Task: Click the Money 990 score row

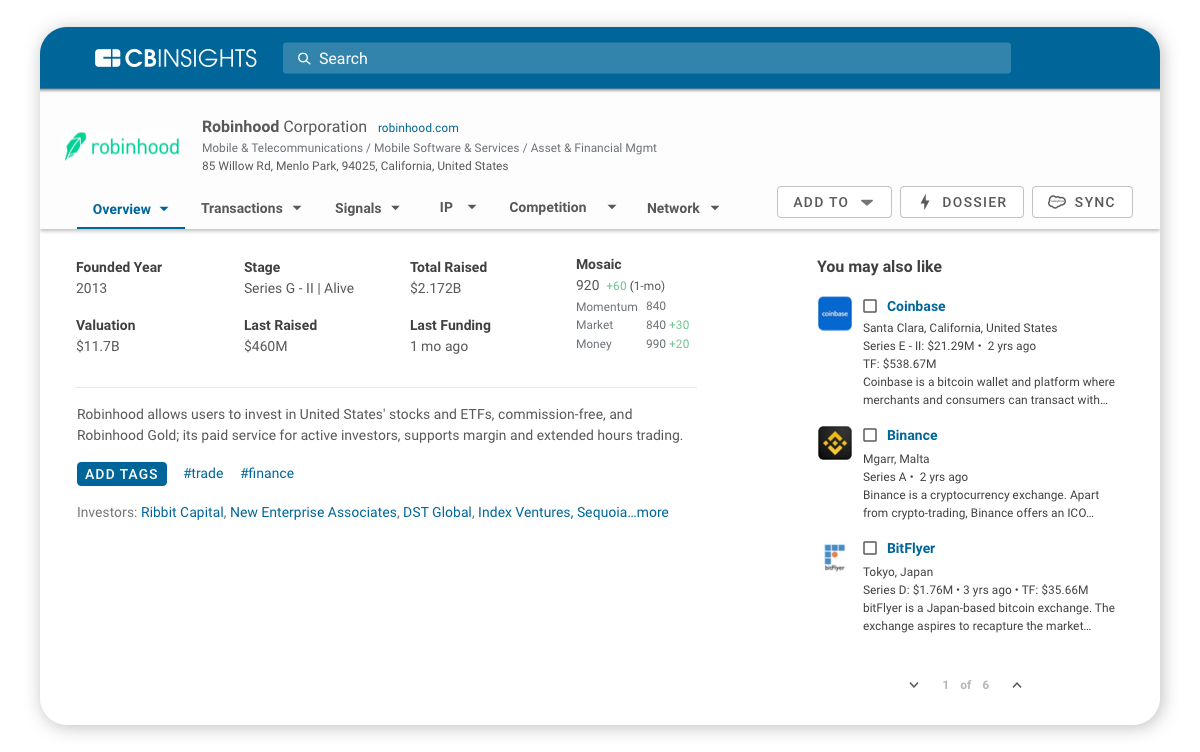Action: coord(633,344)
